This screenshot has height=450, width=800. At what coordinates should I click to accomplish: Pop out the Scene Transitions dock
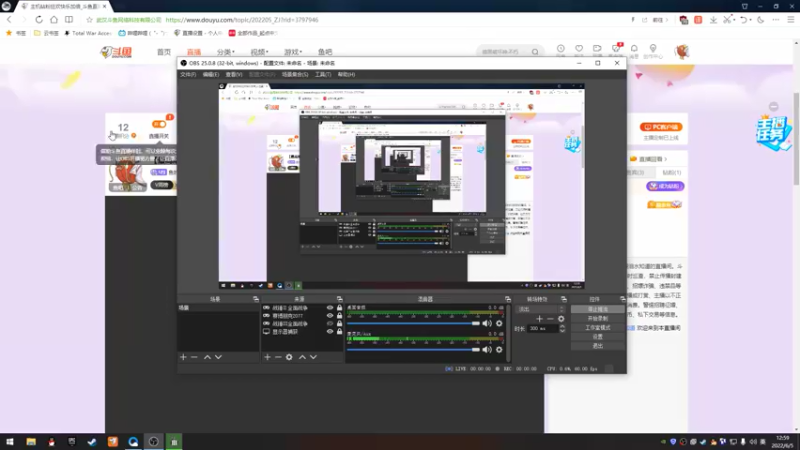[564, 299]
